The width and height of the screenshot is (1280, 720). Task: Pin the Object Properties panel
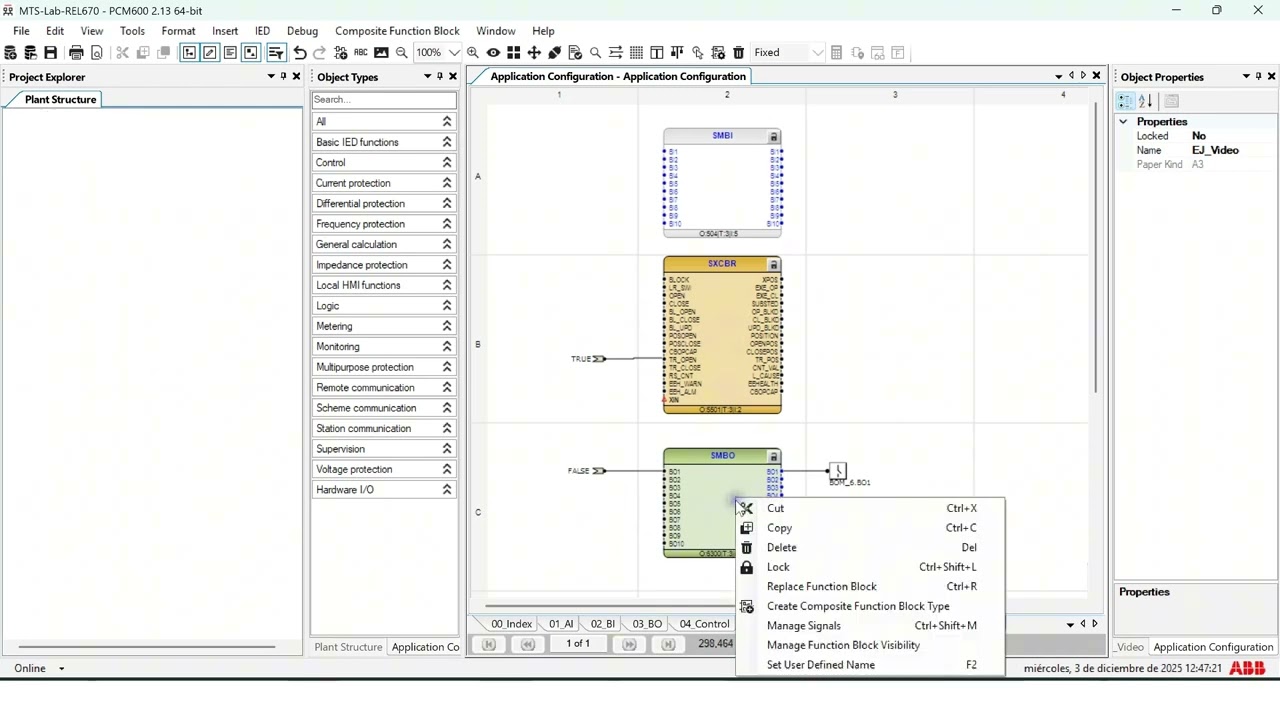point(1259,77)
